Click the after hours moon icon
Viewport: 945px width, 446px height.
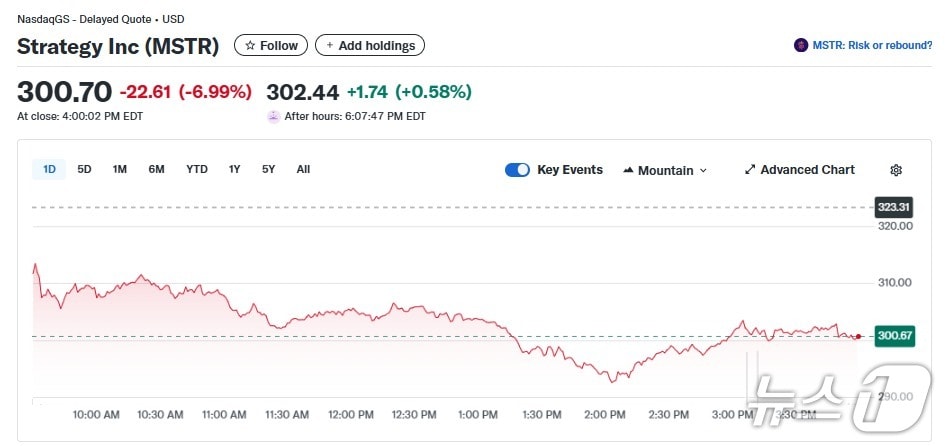273,116
